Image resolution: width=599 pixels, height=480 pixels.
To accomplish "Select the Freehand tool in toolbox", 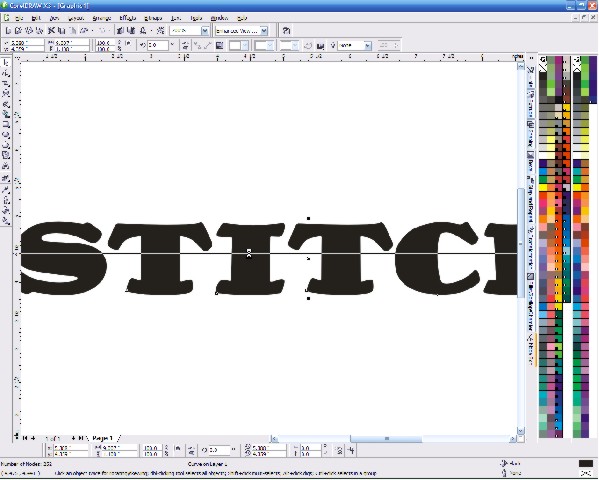I will (6, 104).
